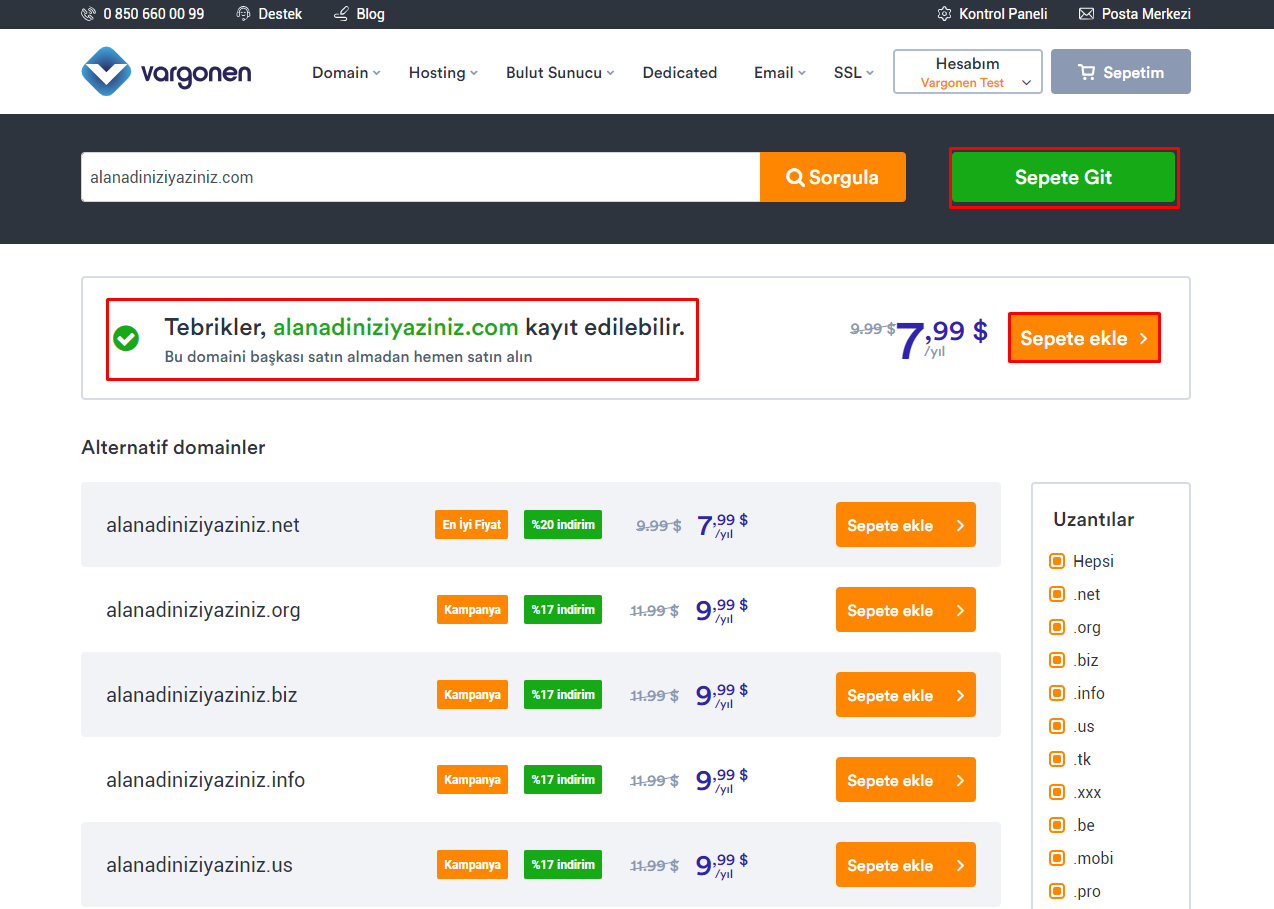Click the Destek headset icon

tap(243, 14)
